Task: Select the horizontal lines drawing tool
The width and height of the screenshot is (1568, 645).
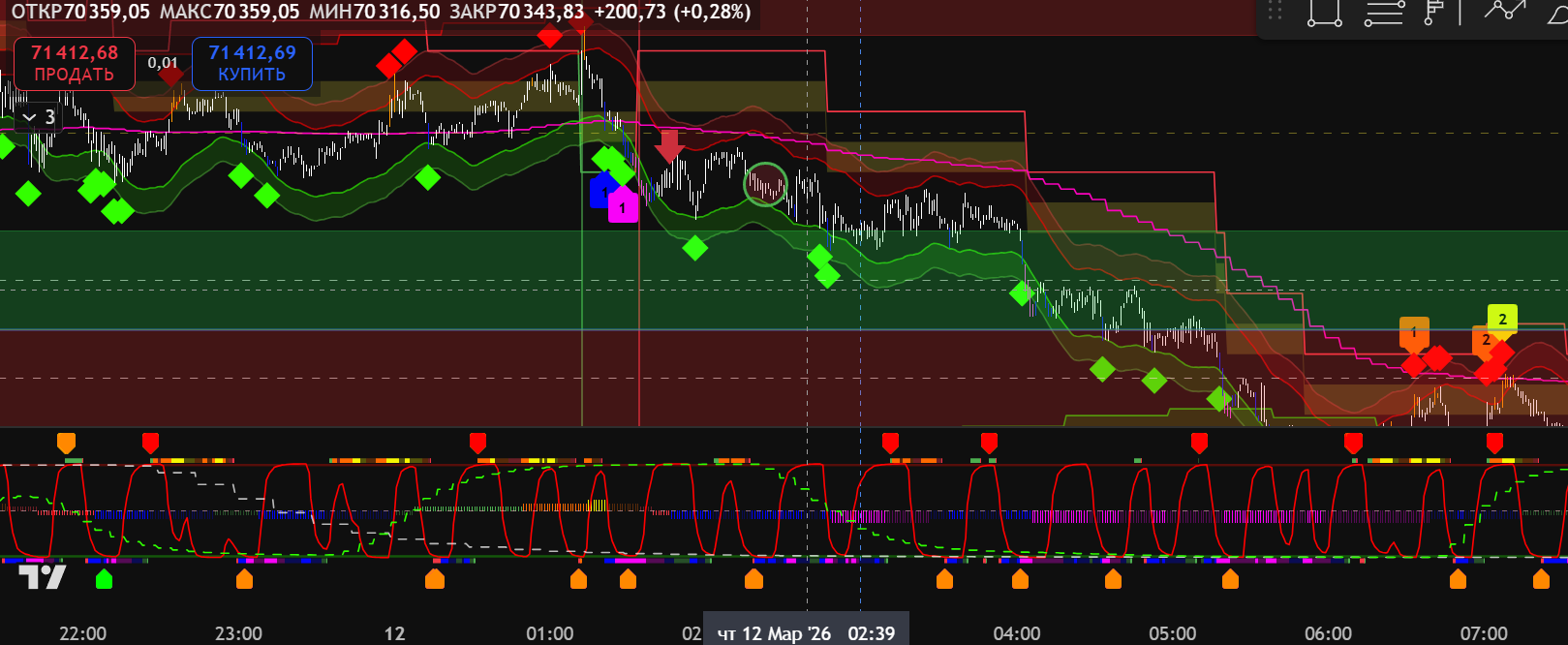Action: 1383,12
